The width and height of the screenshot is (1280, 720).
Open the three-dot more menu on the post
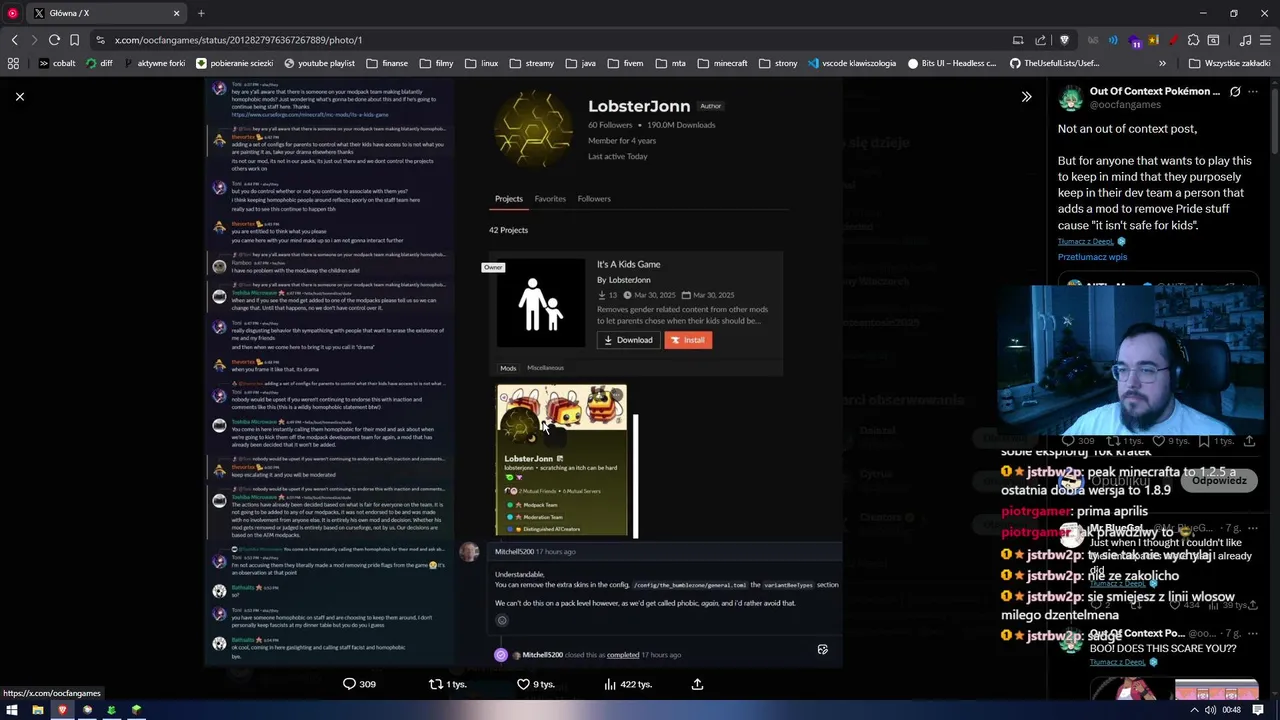pyautogui.click(x=1253, y=92)
